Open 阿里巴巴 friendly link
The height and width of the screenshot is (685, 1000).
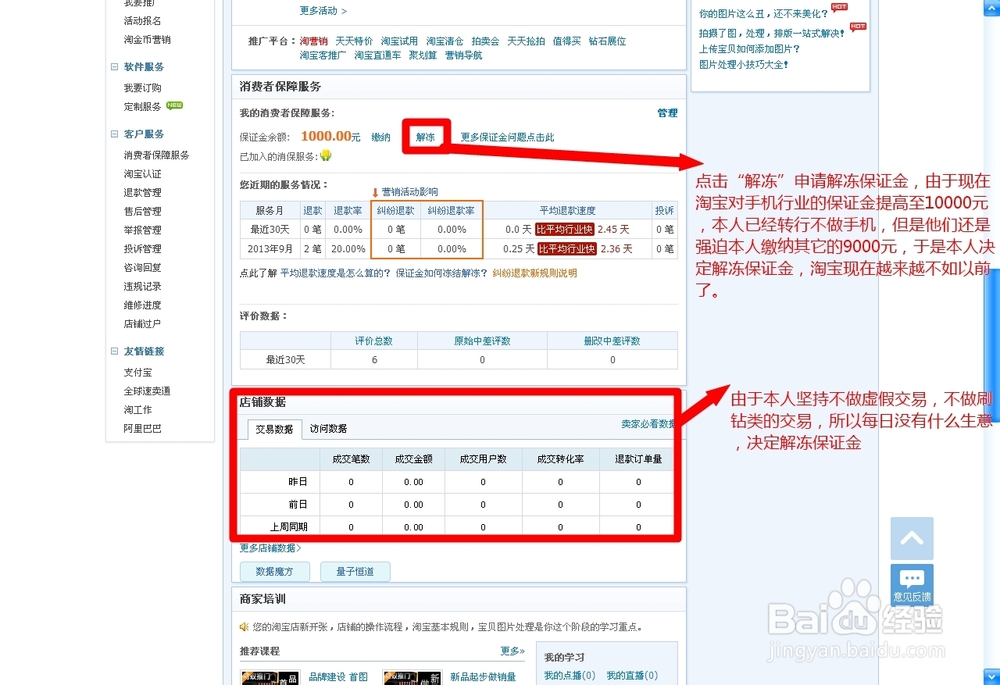tap(142, 429)
